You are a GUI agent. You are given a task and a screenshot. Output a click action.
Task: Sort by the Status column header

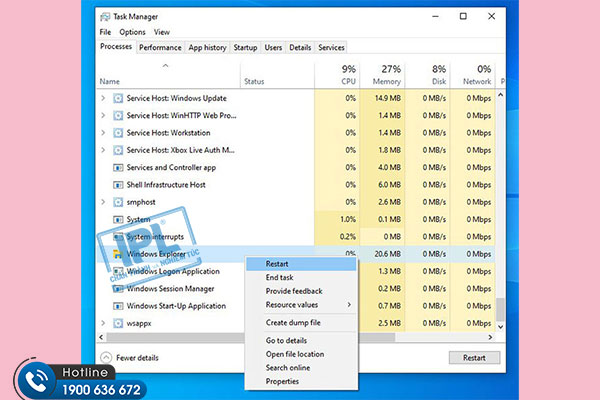click(277, 75)
